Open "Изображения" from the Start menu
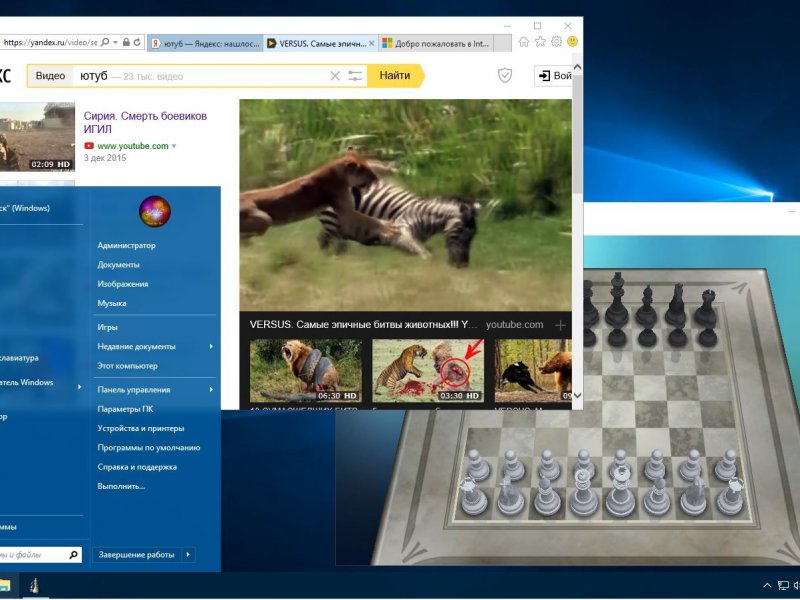Screen dimensions: 800x600 (123, 284)
